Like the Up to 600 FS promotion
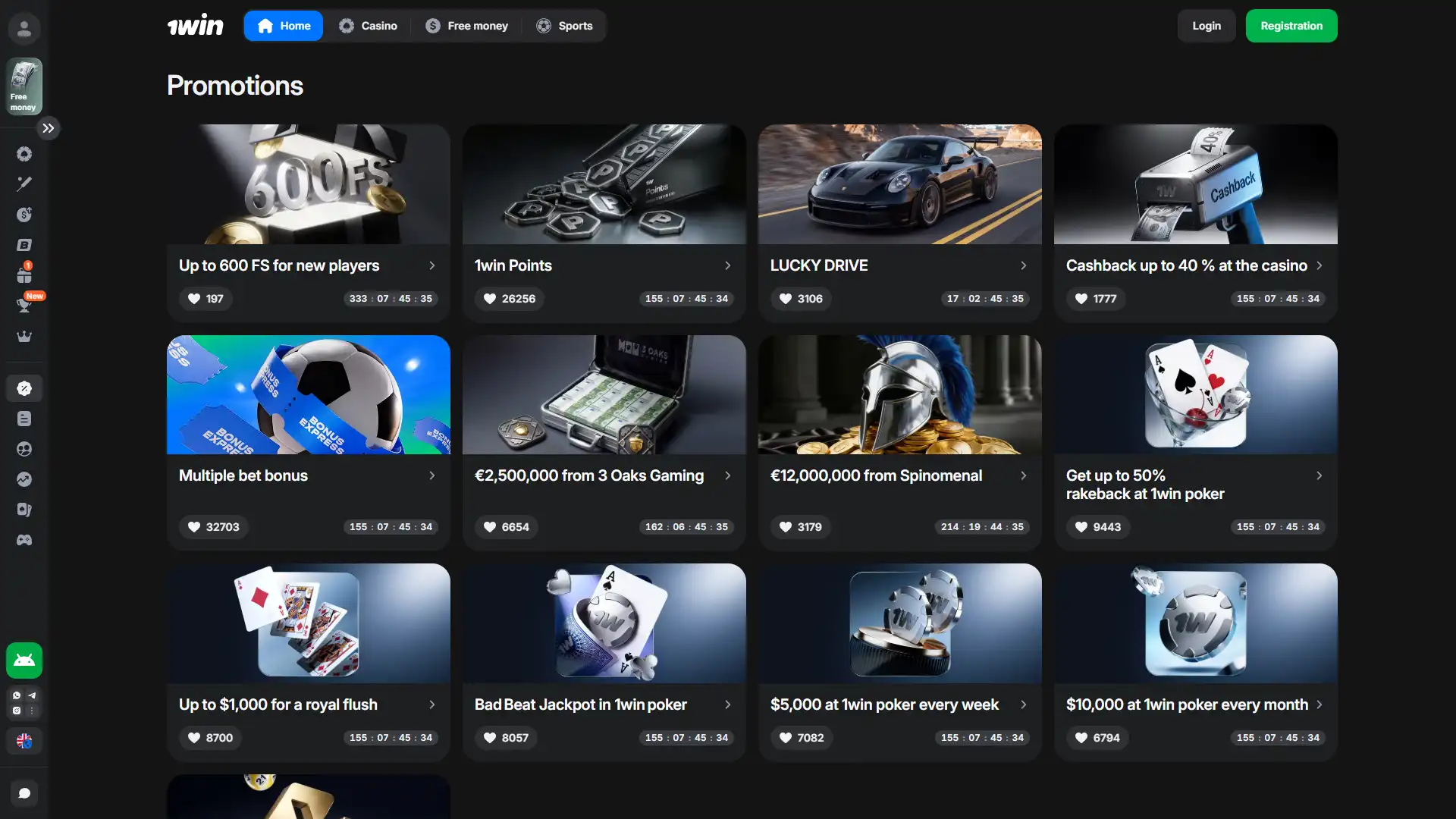Screen dimensions: 1456x819 point(206,299)
